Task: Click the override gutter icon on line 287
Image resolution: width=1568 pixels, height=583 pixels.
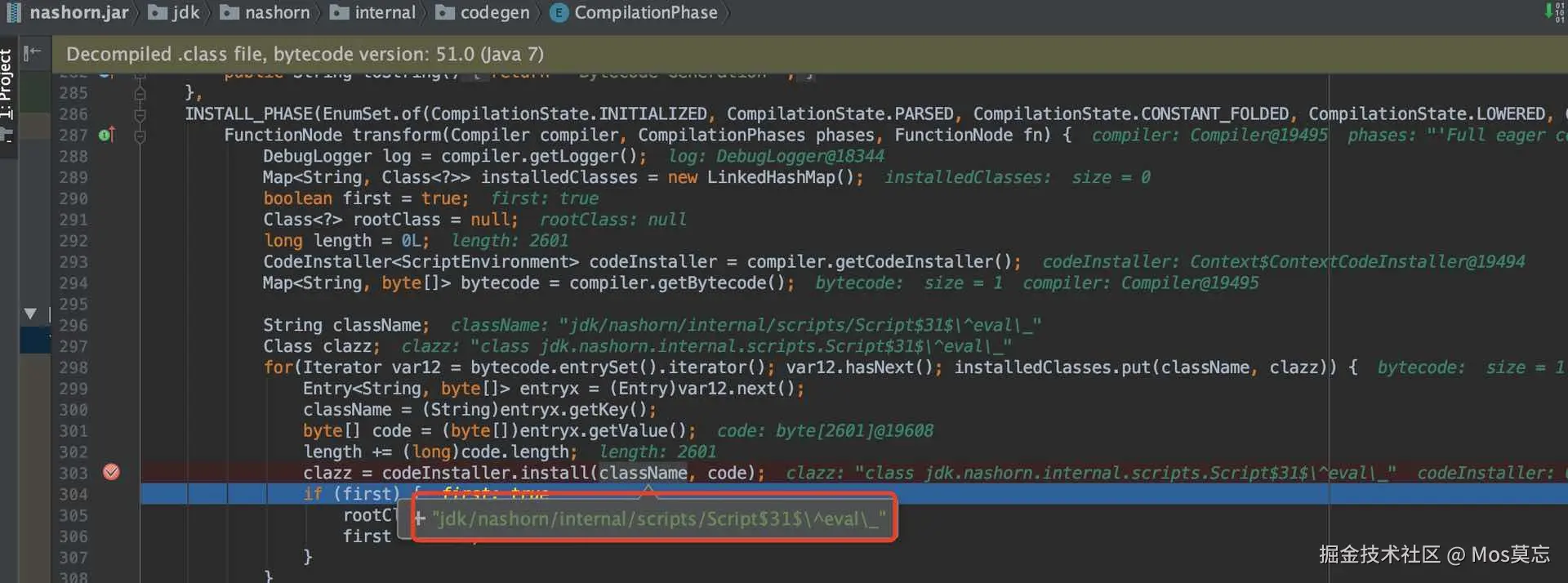Action: point(106,135)
